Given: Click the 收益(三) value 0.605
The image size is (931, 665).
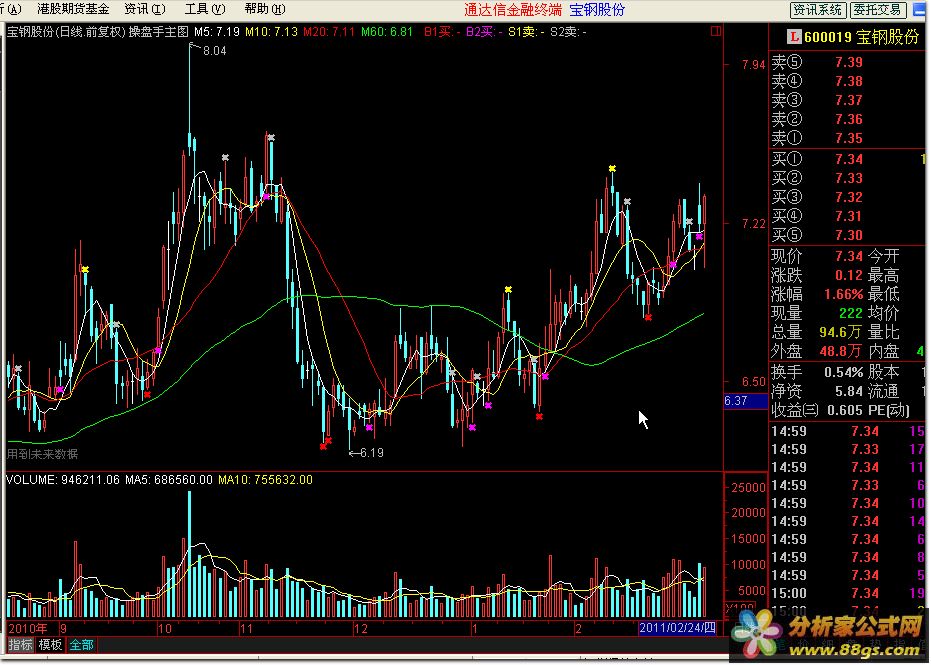Looking at the screenshot, I should point(844,410).
